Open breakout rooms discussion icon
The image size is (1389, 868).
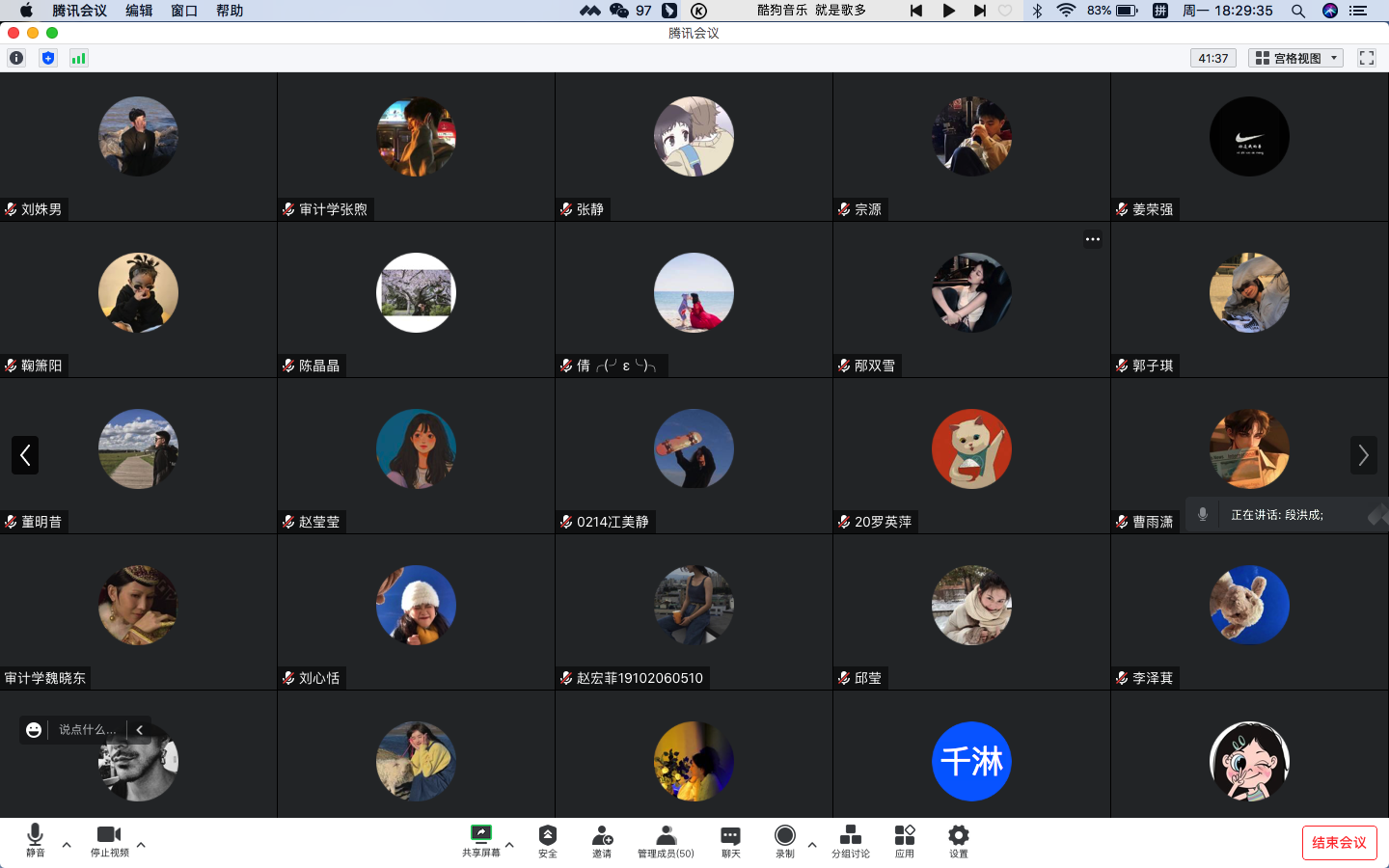click(850, 837)
